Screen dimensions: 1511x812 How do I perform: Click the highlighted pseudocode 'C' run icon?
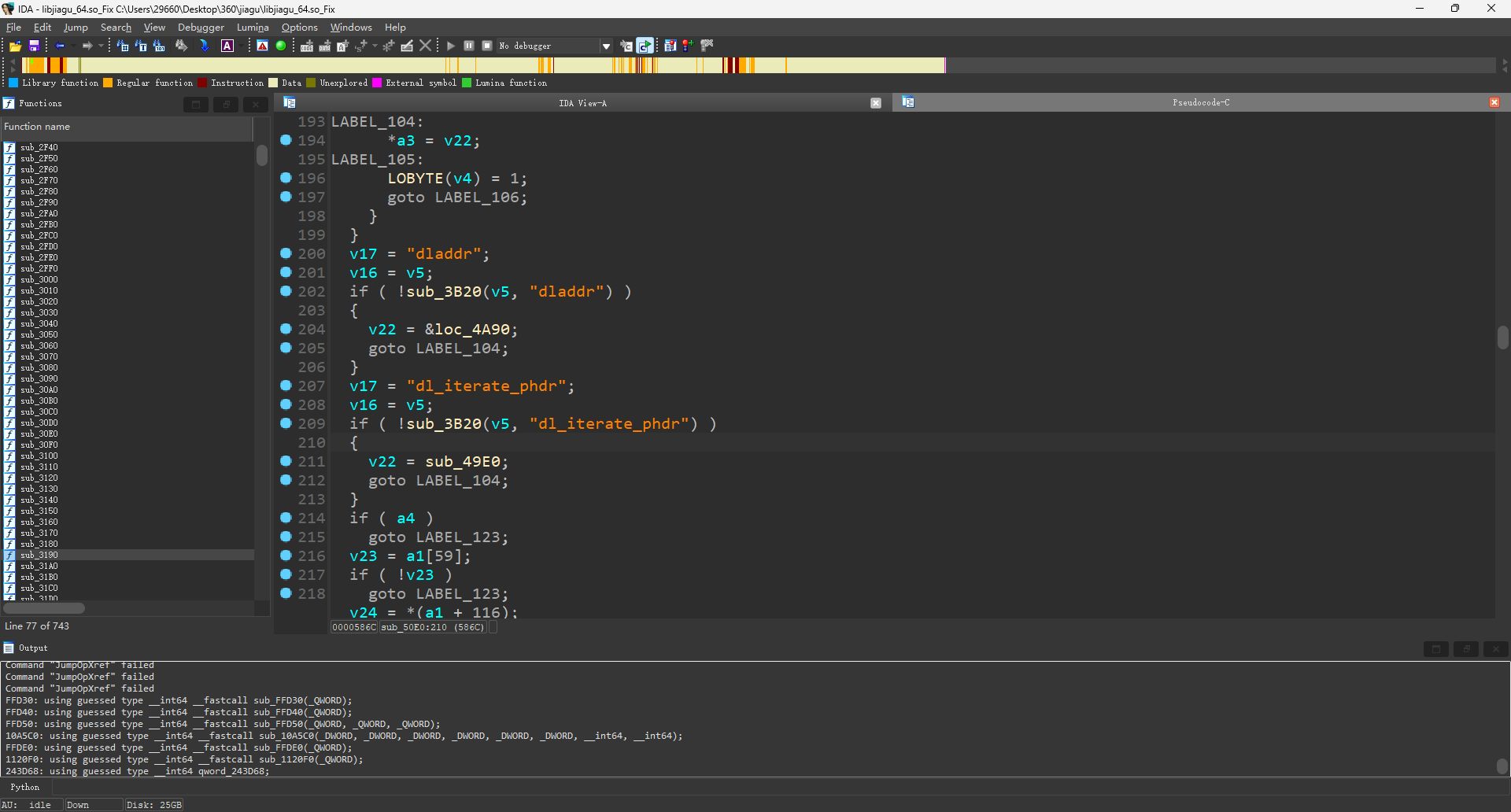tap(645, 46)
